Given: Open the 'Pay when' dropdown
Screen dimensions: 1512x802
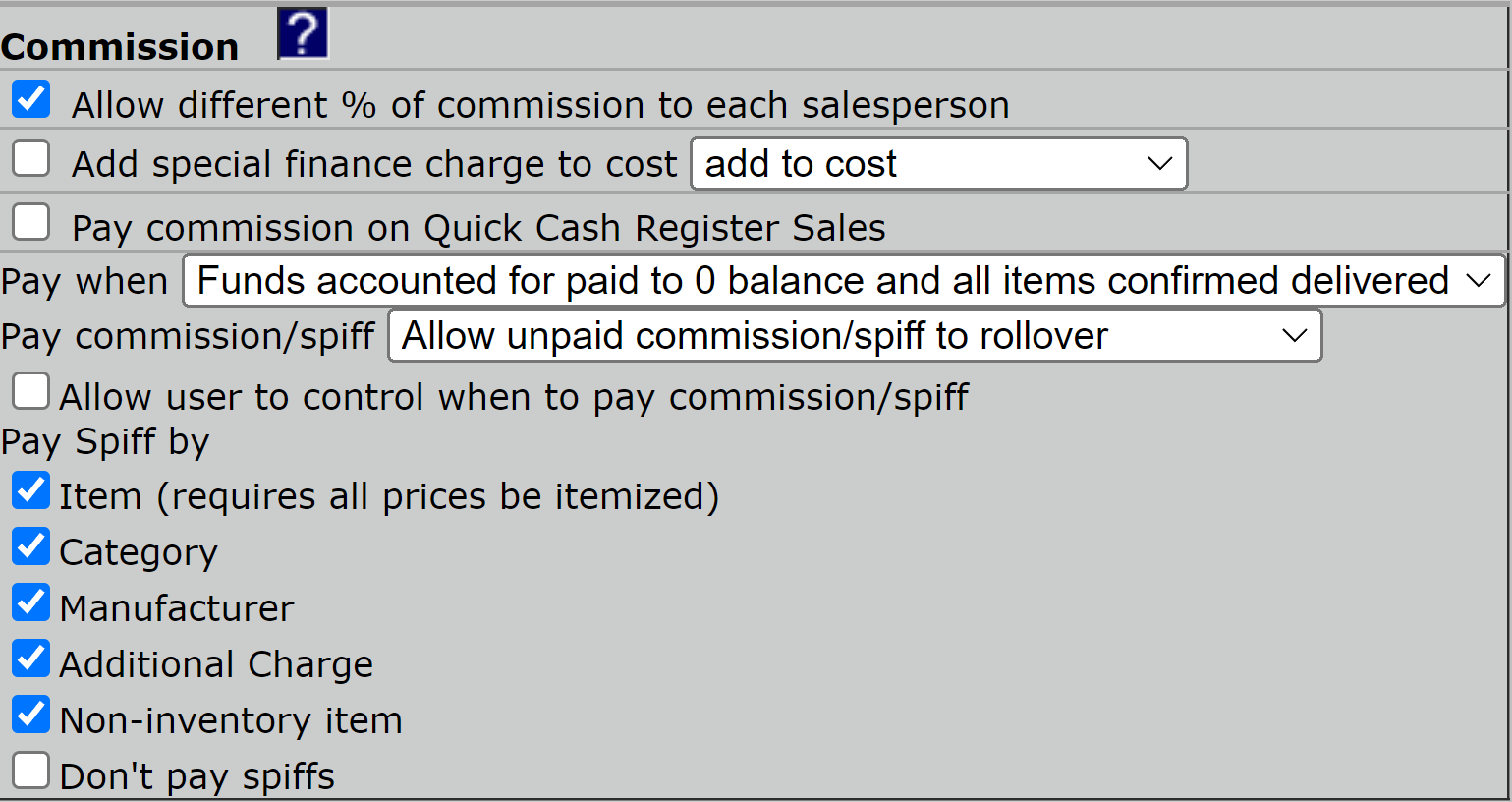Looking at the screenshot, I should coord(844,281).
